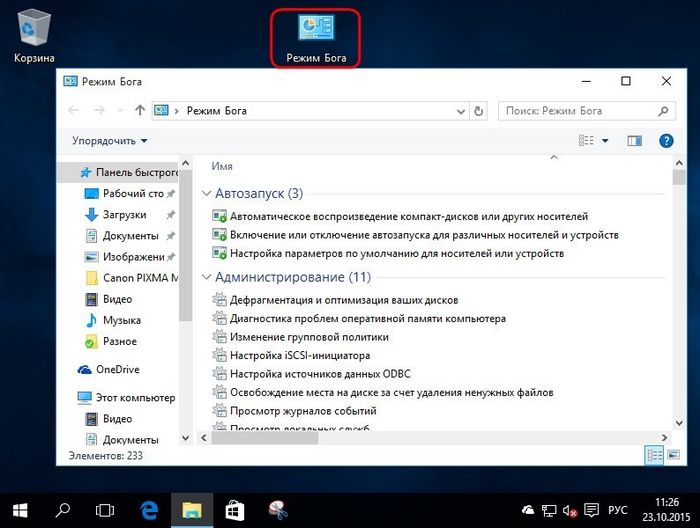Select Загрузки in navigation pane
This screenshot has width=700, height=528.
coord(124,215)
